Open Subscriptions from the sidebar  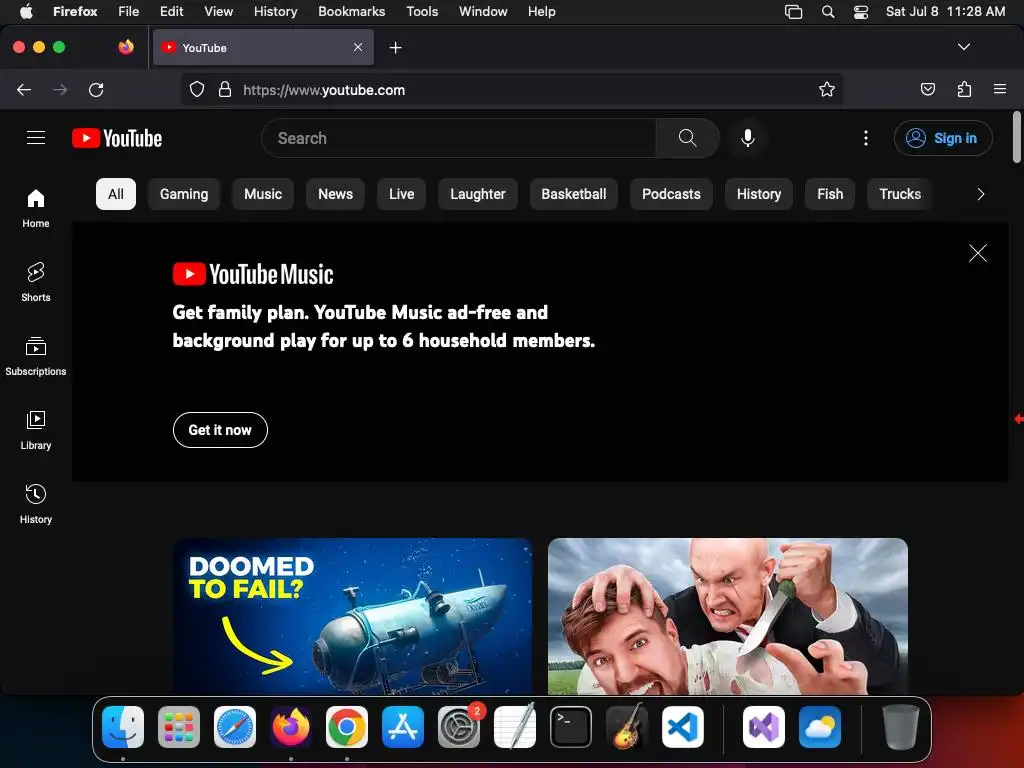(x=36, y=356)
